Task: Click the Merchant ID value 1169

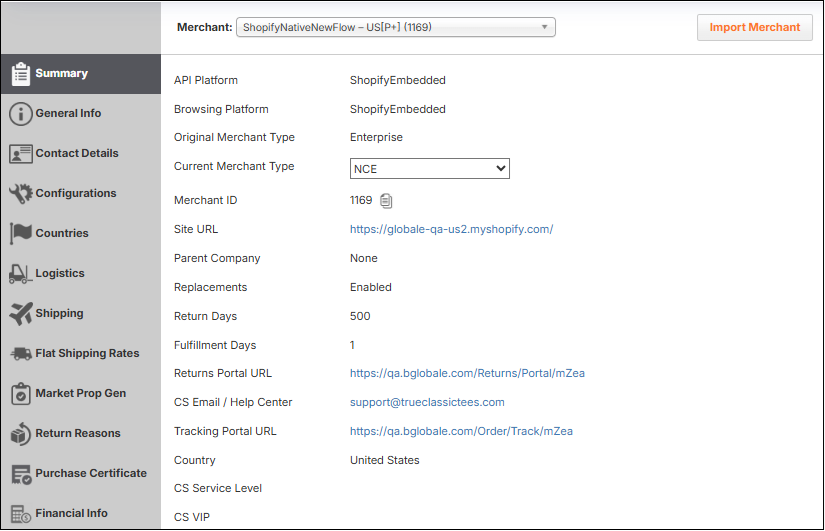Action: 361,201
